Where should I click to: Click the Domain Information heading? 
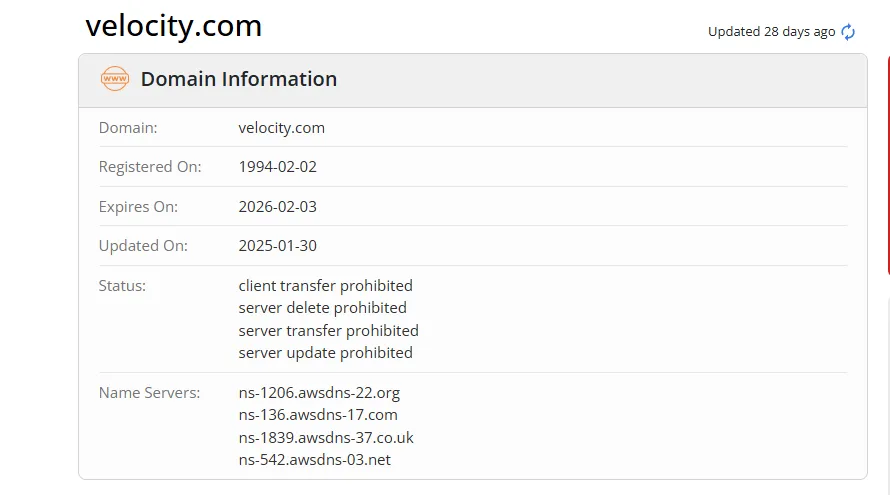tap(239, 79)
